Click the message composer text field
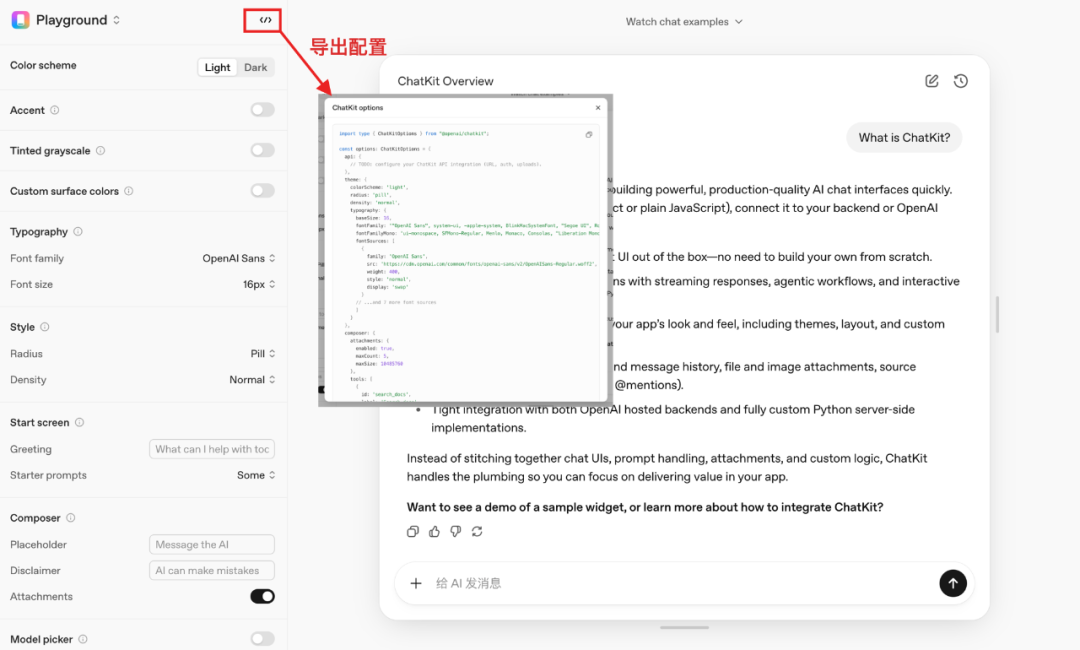1080x650 pixels. (682, 583)
